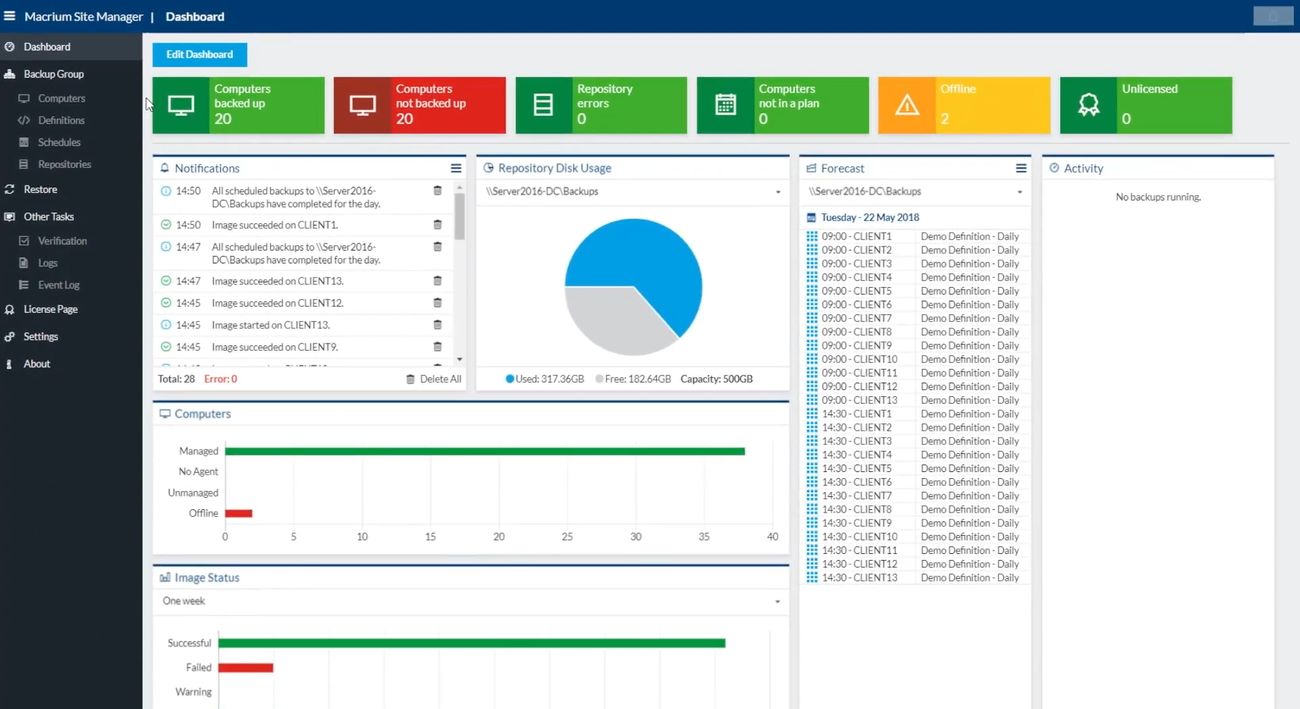Click the Notifications list scrollbar down arrow
The image size is (1300, 709).
coord(459,359)
